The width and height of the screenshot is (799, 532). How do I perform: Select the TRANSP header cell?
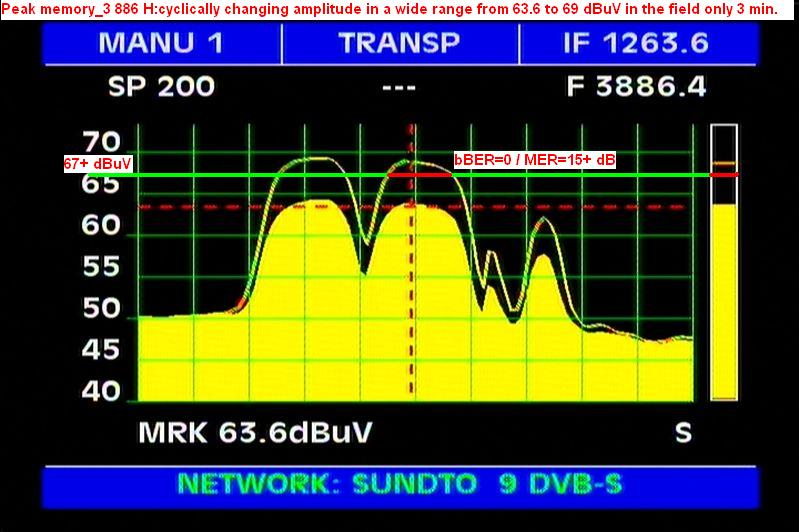tap(399, 43)
